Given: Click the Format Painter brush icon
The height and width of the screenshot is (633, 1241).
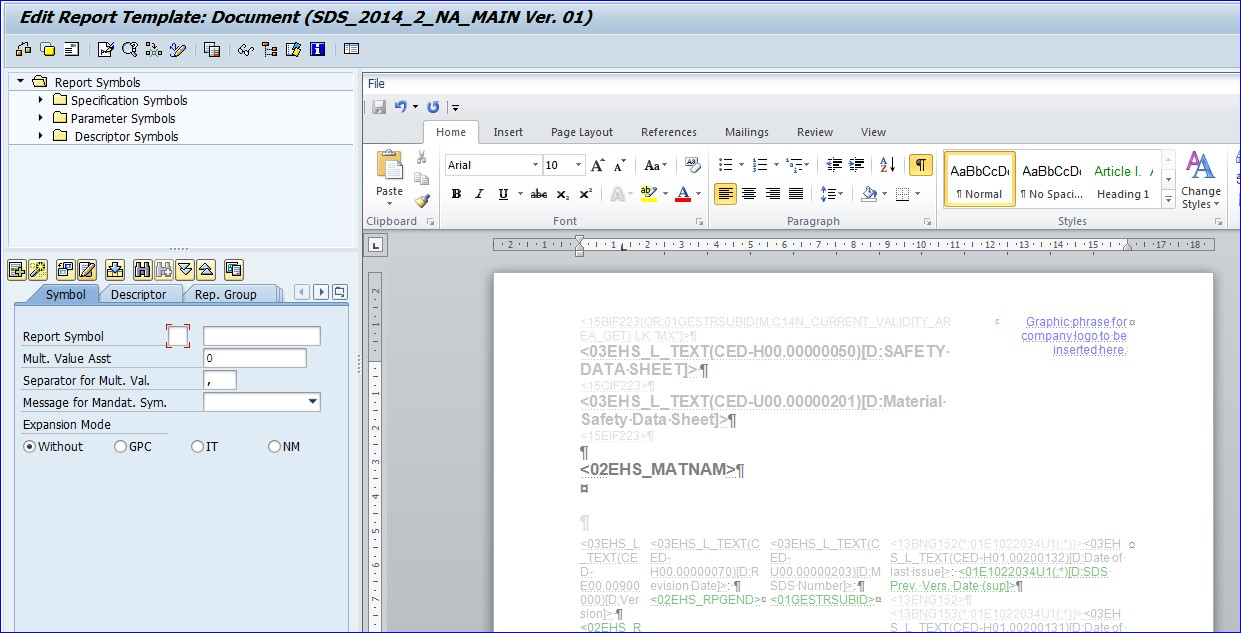Looking at the screenshot, I should coord(422,200).
